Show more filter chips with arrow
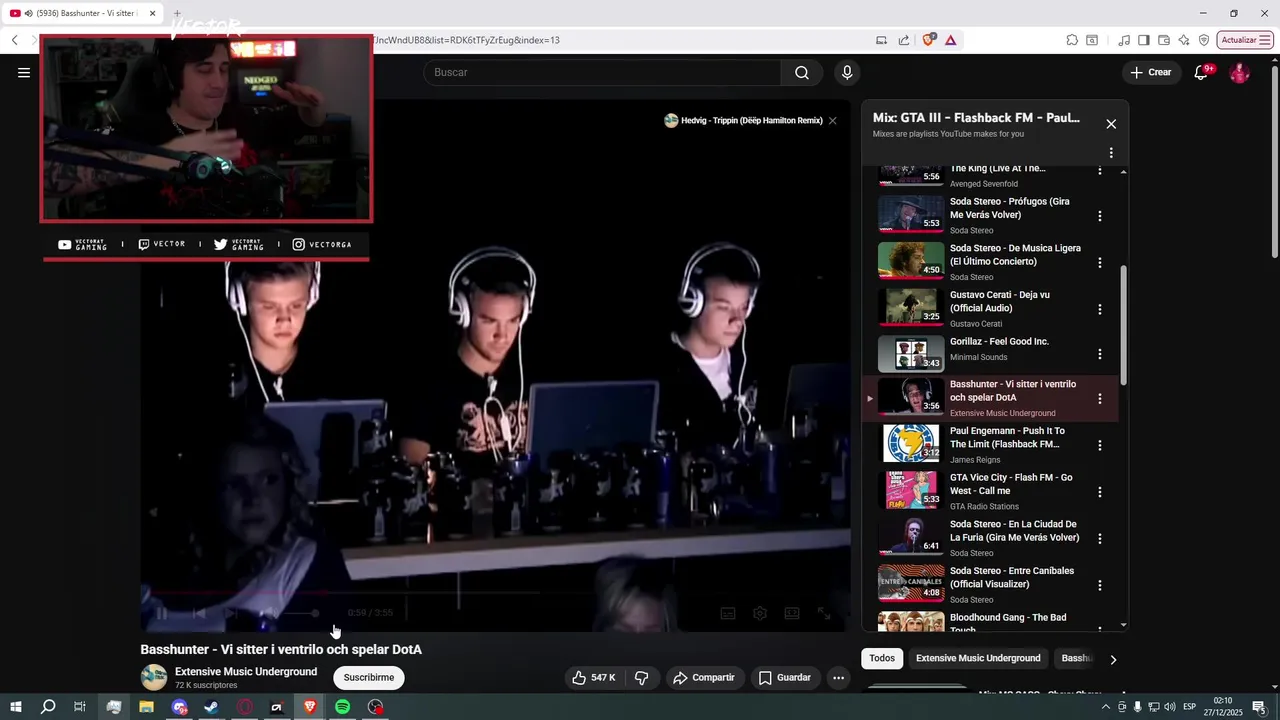The width and height of the screenshot is (1280, 720). (1113, 659)
